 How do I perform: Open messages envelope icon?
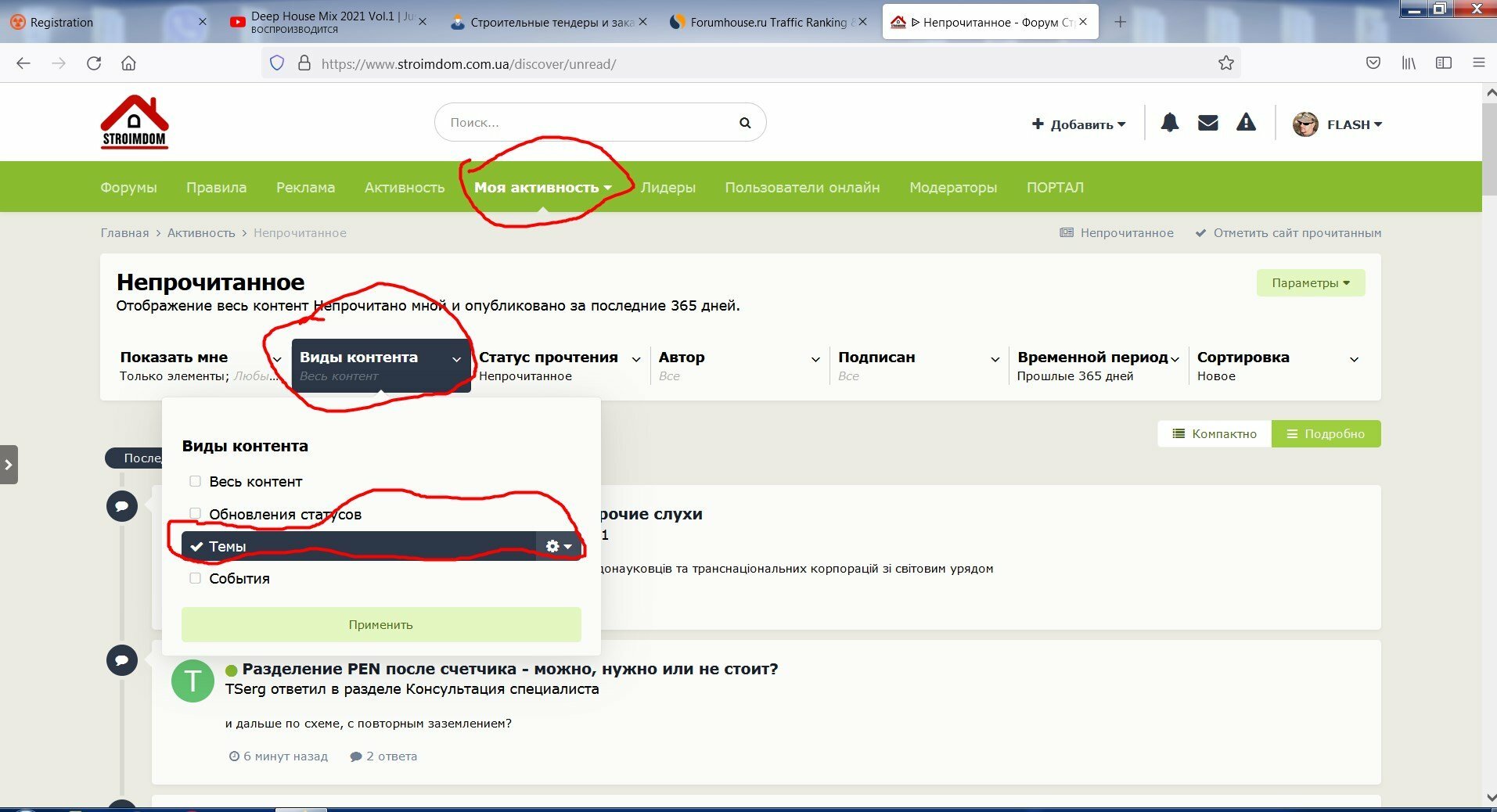click(x=1207, y=123)
